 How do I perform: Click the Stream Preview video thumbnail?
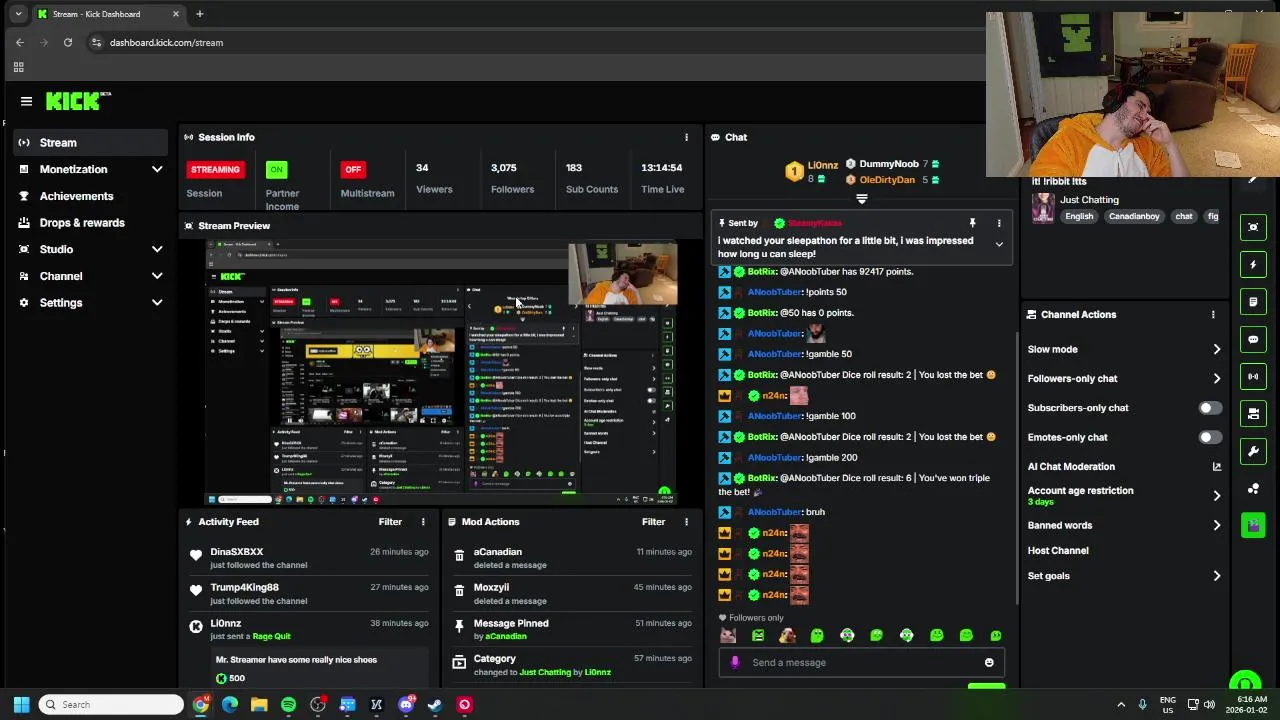tap(441, 372)
